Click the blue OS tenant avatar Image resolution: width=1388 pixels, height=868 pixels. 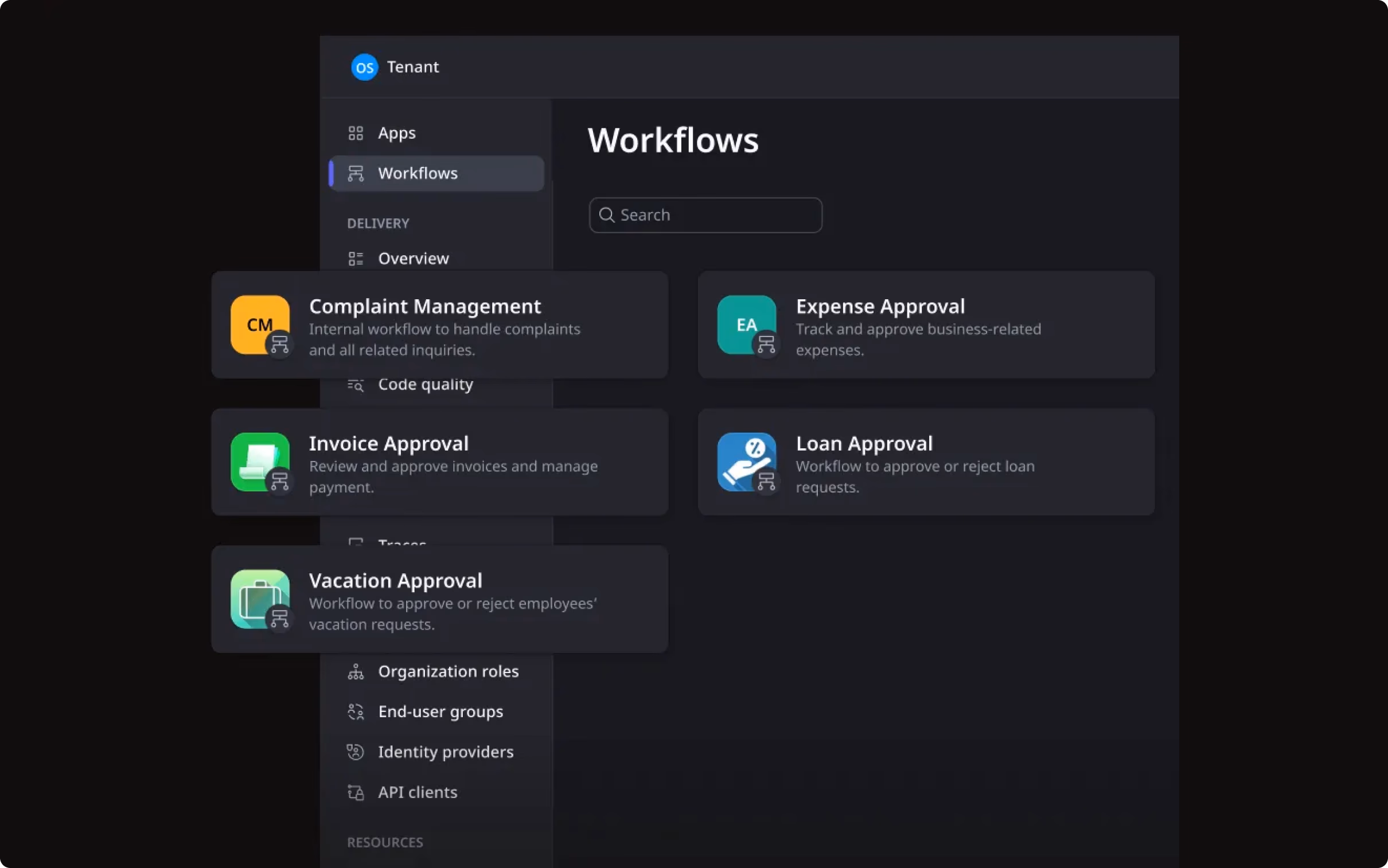364,67
